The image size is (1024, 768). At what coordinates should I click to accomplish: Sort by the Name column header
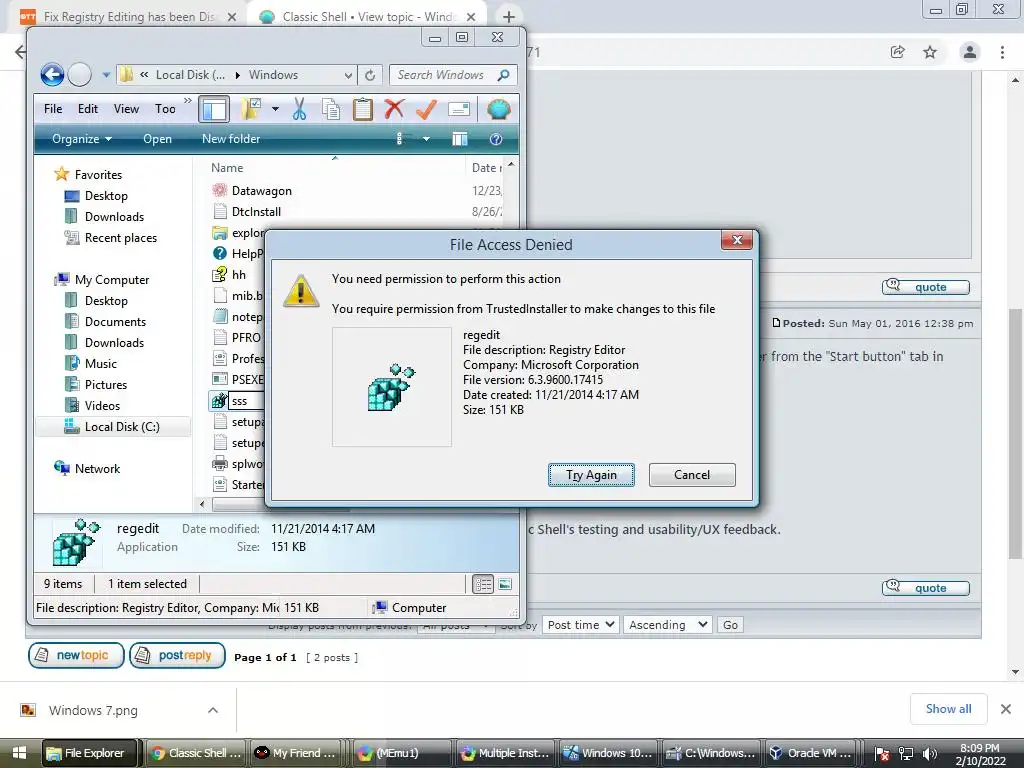(227, 168)
